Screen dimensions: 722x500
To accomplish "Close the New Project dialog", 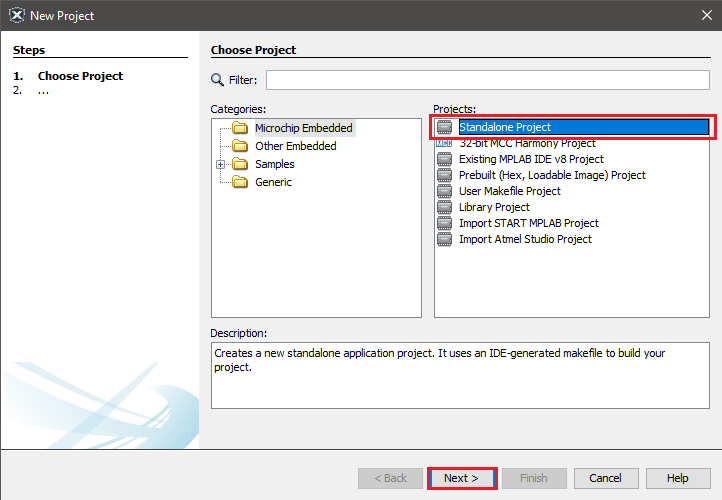I will (707, 15).
